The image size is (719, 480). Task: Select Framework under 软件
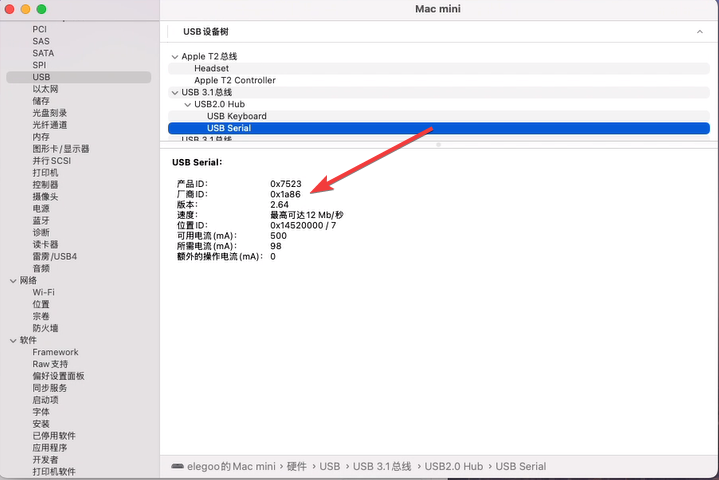[55, 352]
